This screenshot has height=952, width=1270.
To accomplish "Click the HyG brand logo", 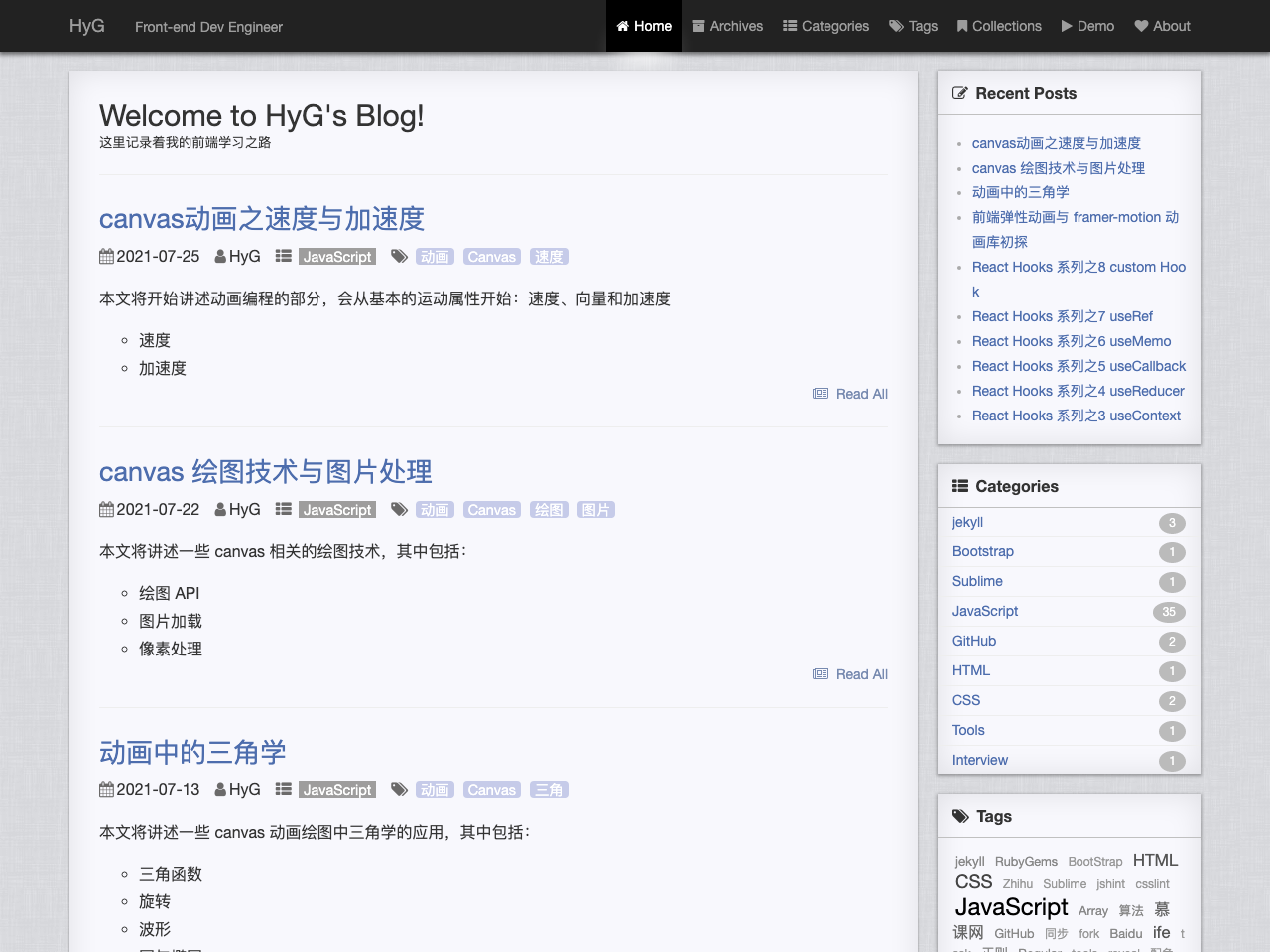I will (86, 26).
